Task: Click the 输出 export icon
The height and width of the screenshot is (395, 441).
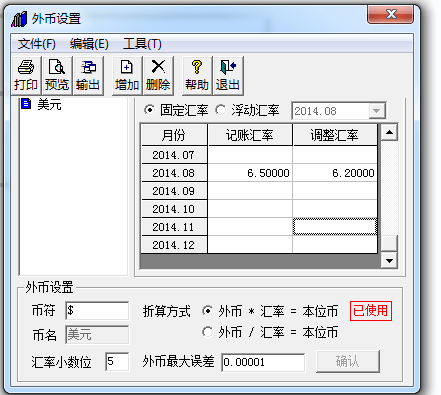Action: 88,76
